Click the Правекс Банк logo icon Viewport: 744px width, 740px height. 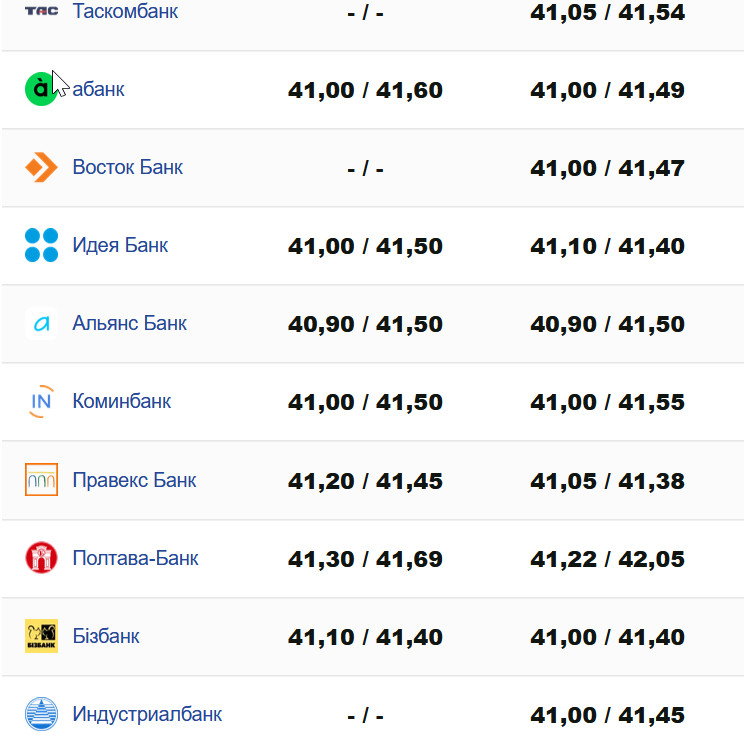[41, 480]
